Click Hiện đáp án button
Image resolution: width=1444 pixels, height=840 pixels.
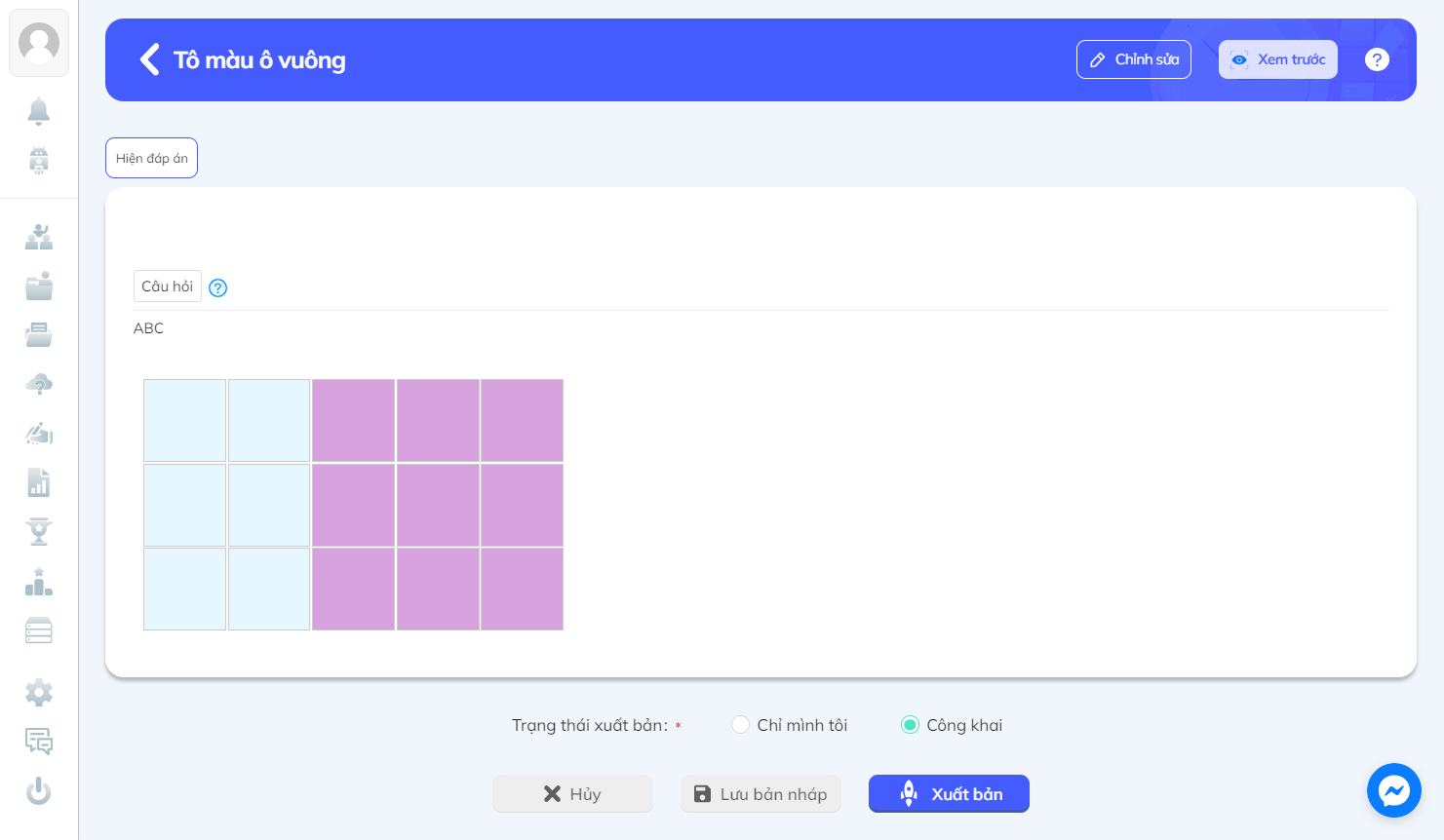tap(152, 158)
